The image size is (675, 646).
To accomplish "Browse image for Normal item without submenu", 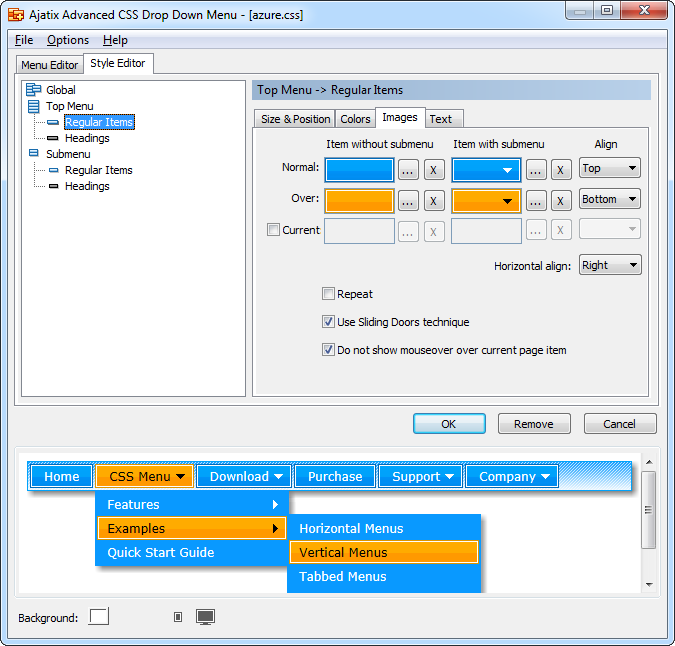I will [x=408, y=170].
